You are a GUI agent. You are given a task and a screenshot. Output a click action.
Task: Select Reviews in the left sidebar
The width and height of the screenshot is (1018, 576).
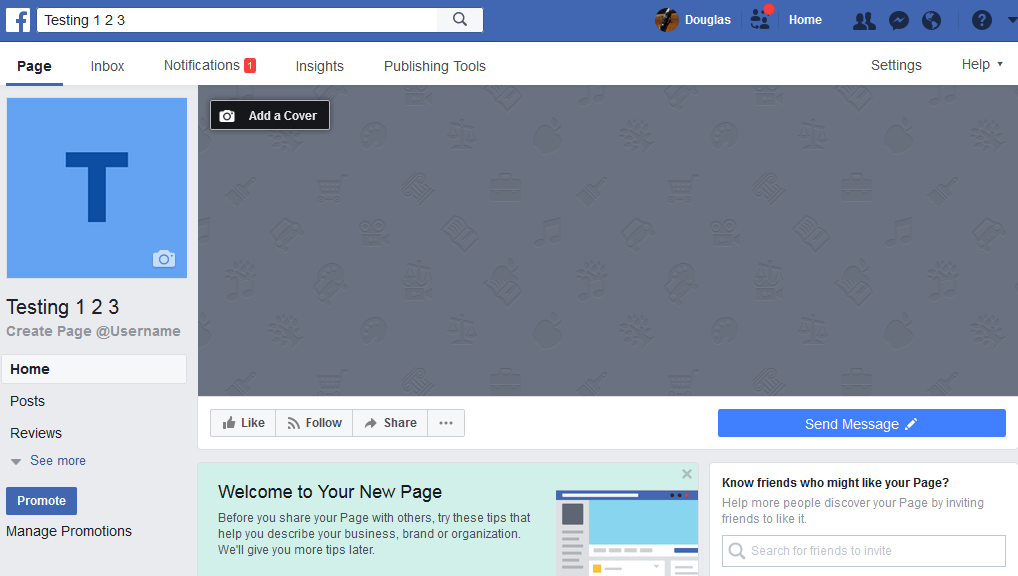[36, 433]
